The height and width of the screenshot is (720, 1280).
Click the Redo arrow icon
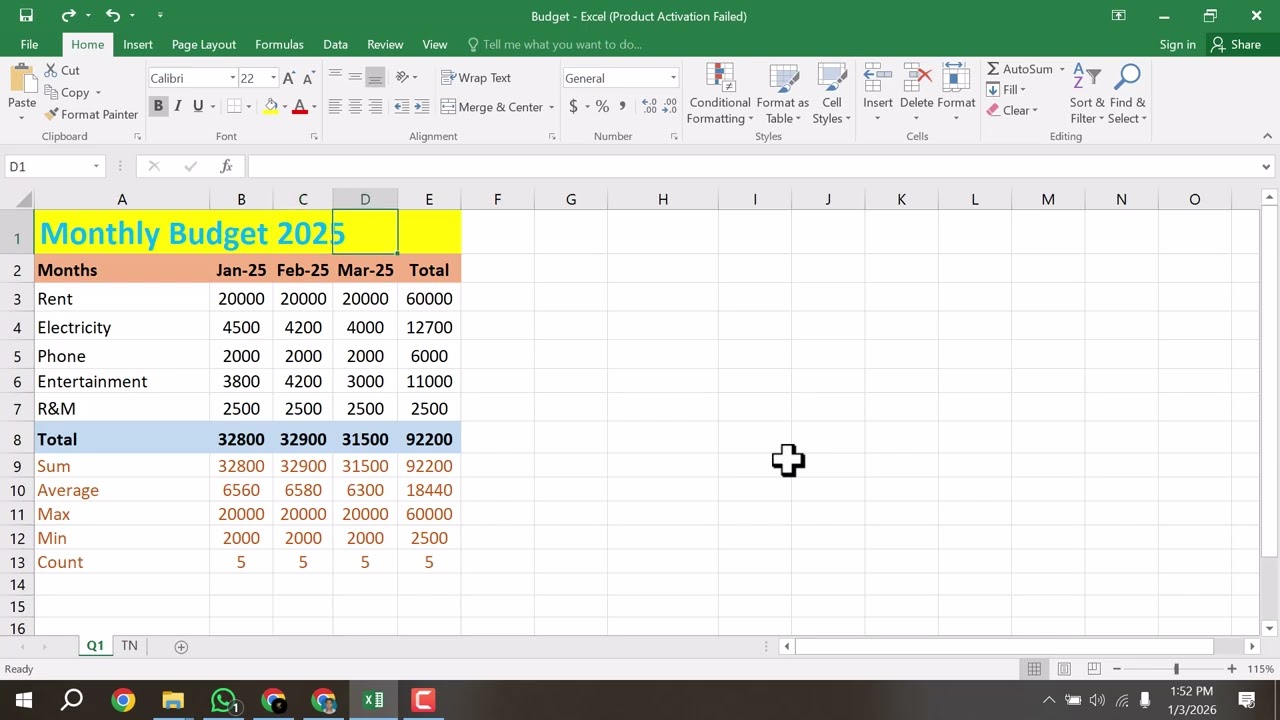pos(68,16)
